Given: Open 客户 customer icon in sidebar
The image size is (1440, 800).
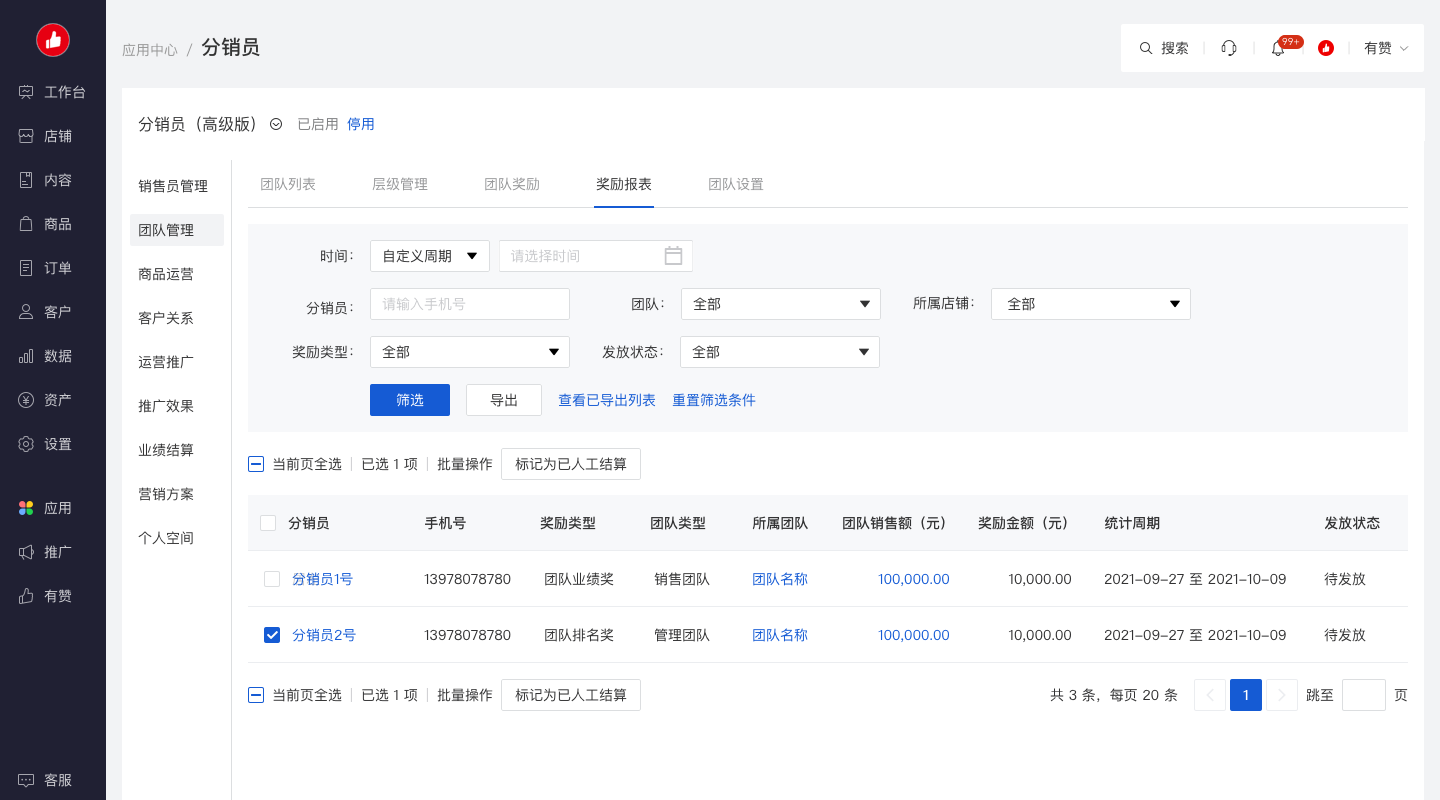Looking at the screenshot, I should 27,312.
